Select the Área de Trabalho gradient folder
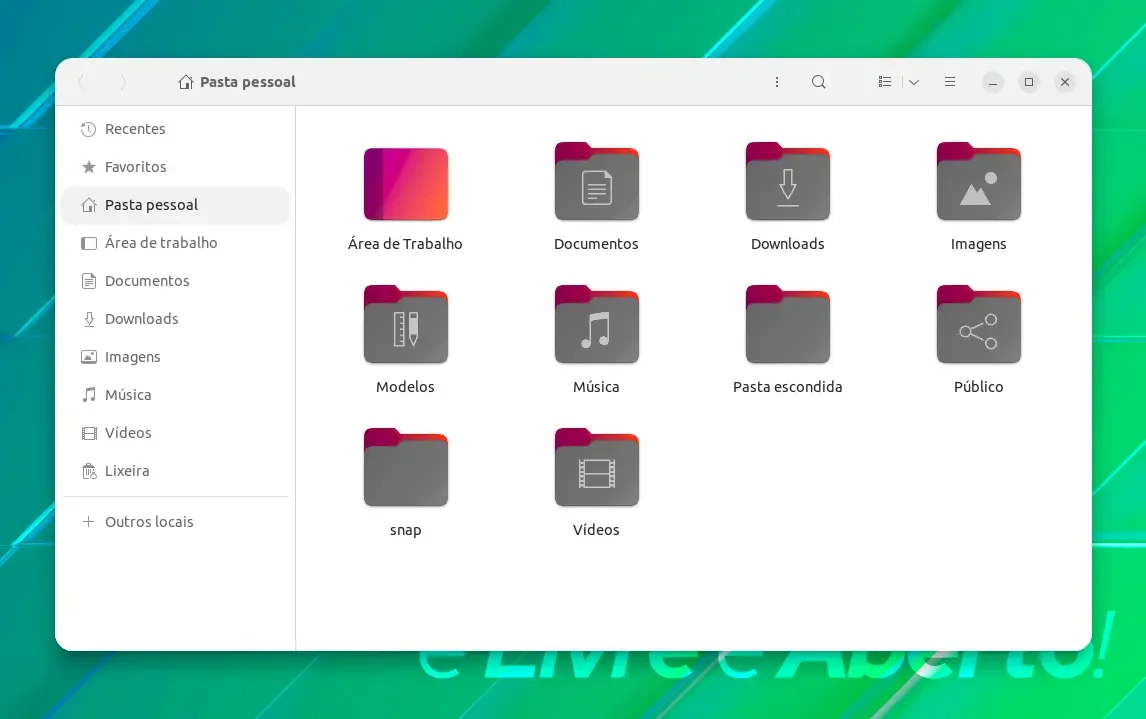 click(x=406, y=183)
